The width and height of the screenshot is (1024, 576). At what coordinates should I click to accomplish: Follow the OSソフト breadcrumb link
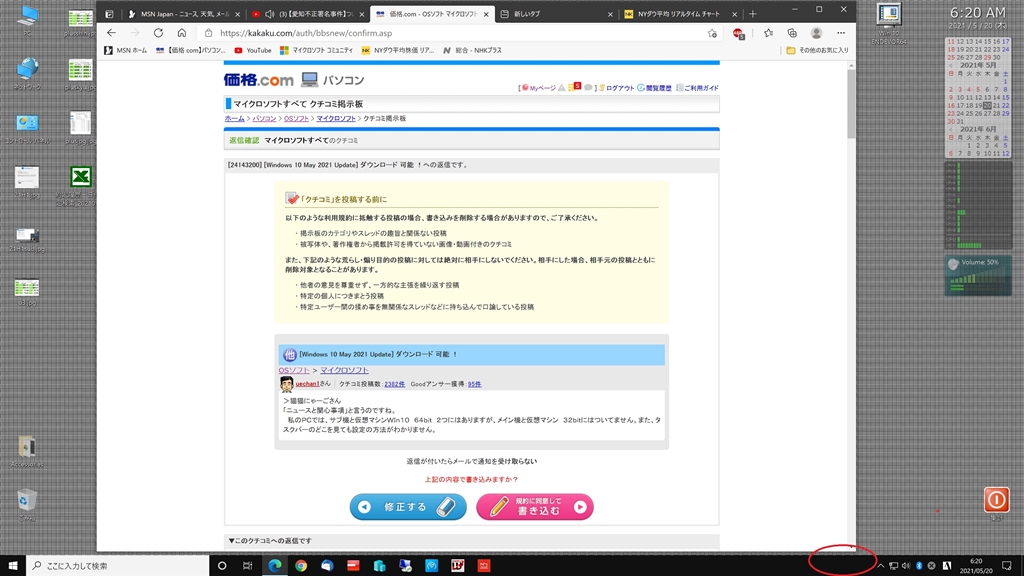(296, 118)
